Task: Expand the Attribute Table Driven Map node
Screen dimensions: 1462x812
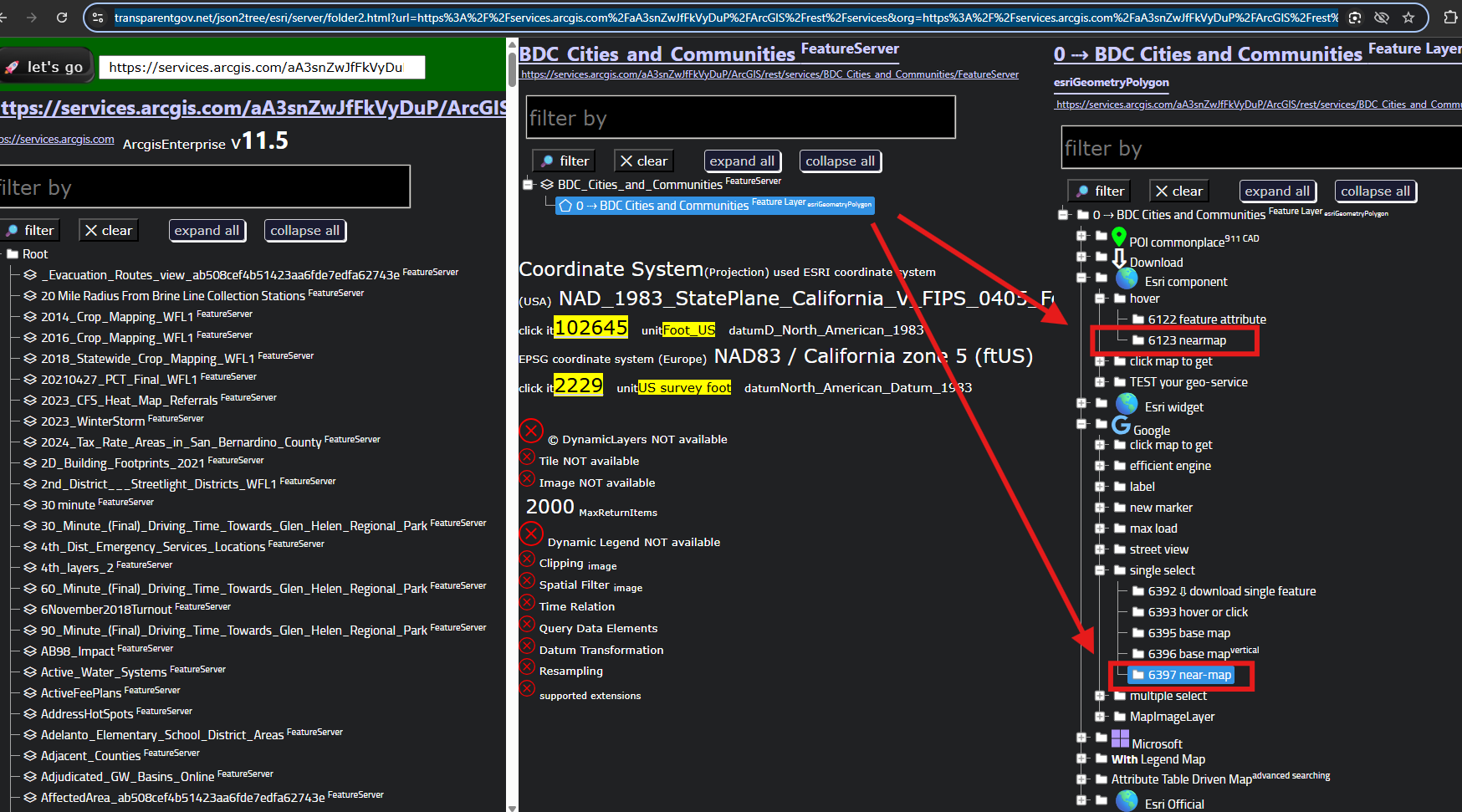Action: [1081, 779]
